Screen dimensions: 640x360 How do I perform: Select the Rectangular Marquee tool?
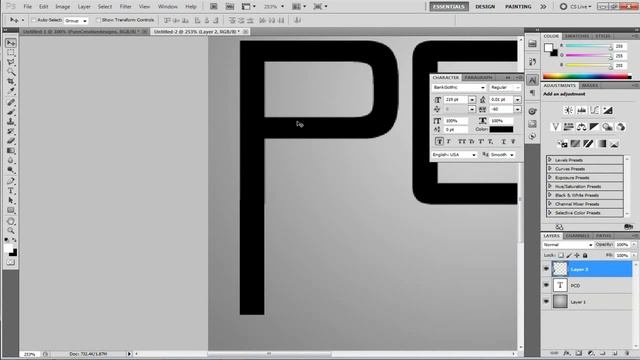click(11, 53)
